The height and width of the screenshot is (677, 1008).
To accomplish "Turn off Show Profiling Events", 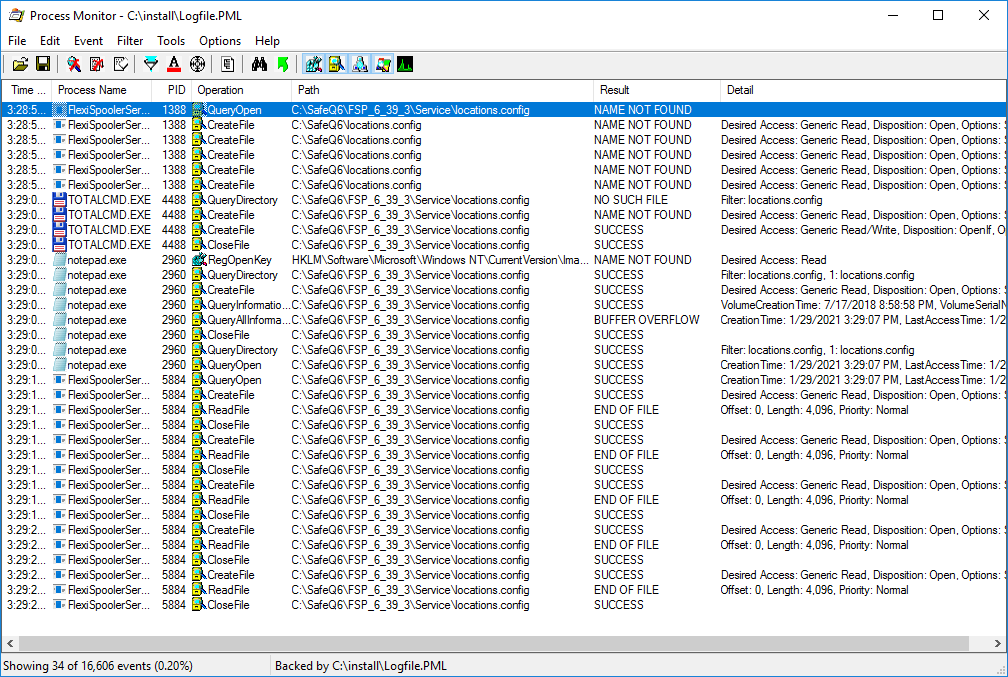I will click(x=405, y=63).
